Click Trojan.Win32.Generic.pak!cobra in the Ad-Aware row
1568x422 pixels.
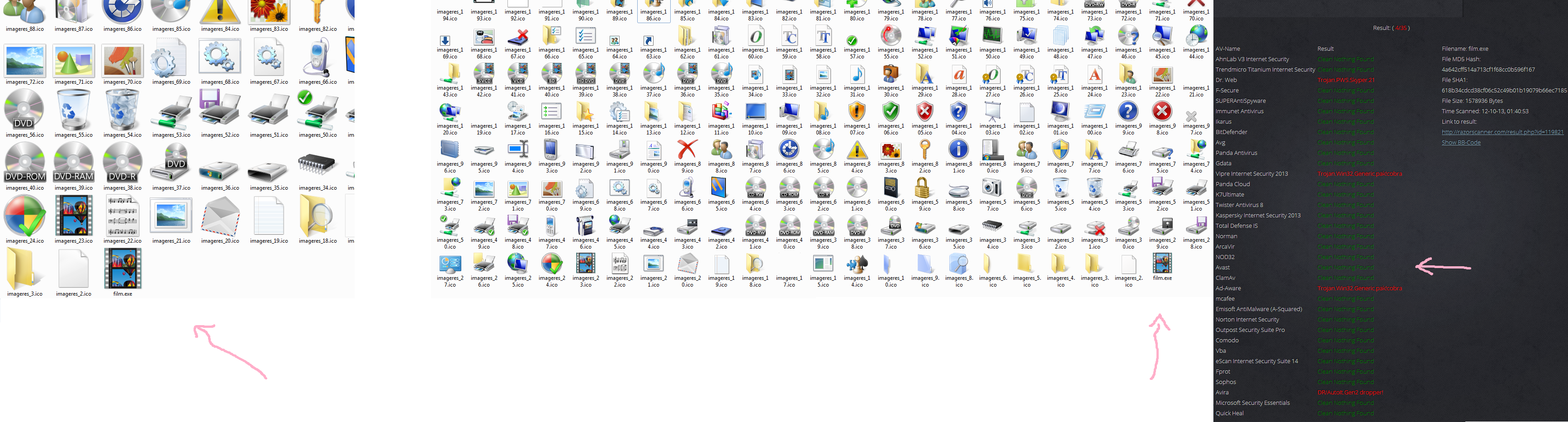[1360, 288]
